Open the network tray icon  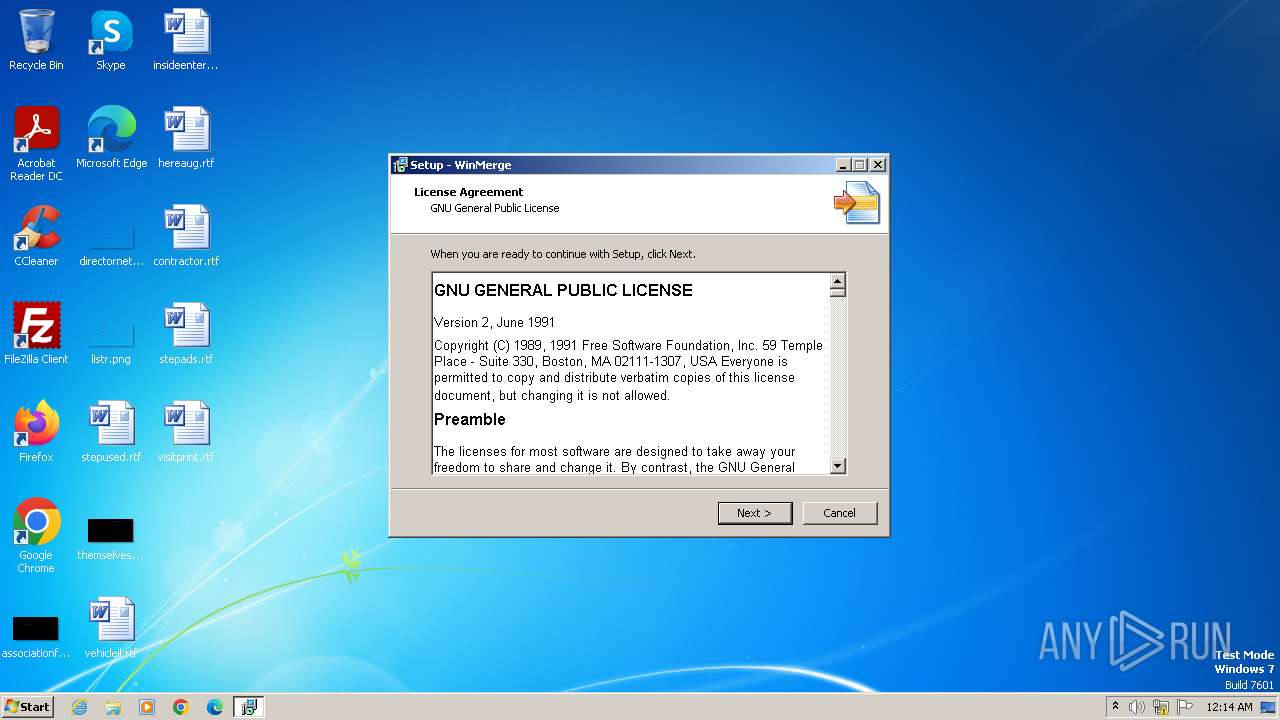[1161, 707]
